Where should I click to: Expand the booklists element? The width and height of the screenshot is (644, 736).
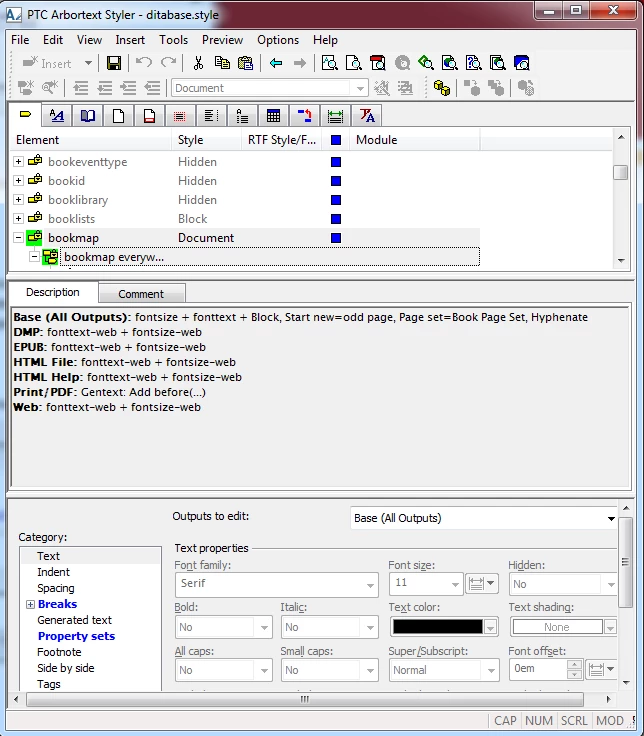[18, 218]
